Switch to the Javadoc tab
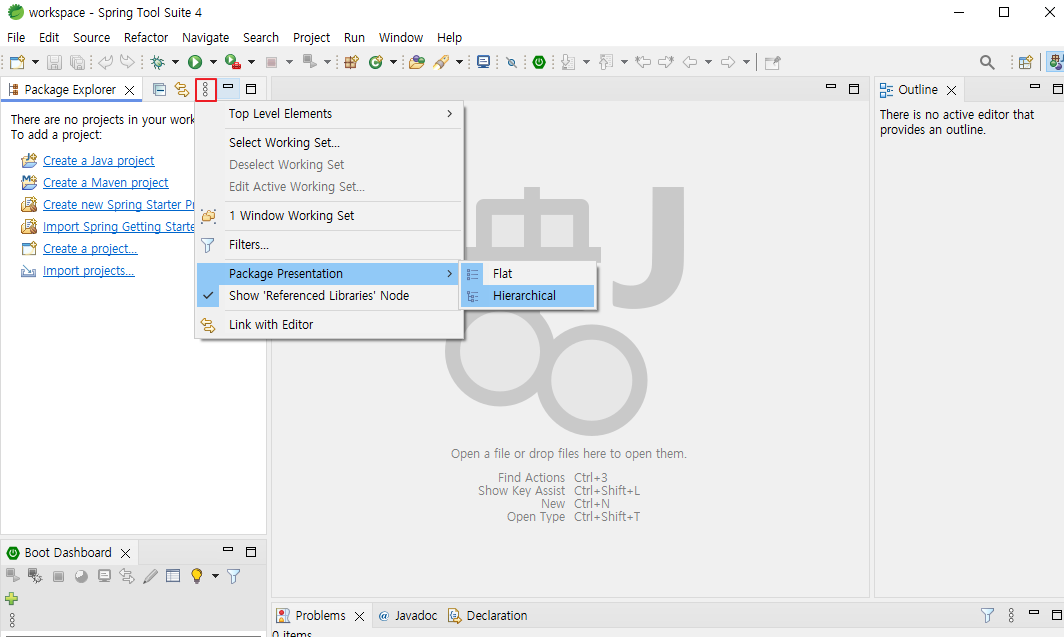 pos(408,615)
